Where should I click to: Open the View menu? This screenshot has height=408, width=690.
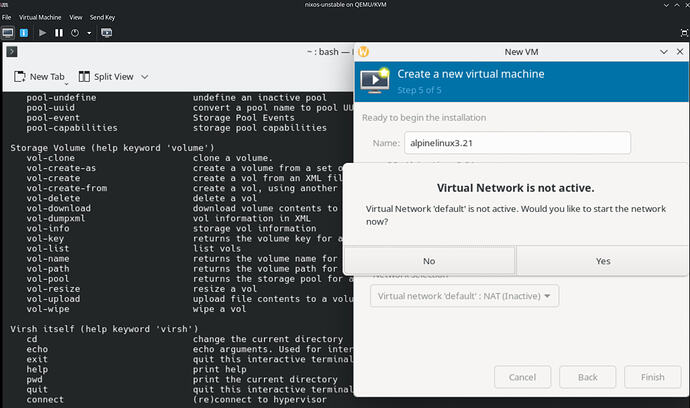(x=76, y=17)
